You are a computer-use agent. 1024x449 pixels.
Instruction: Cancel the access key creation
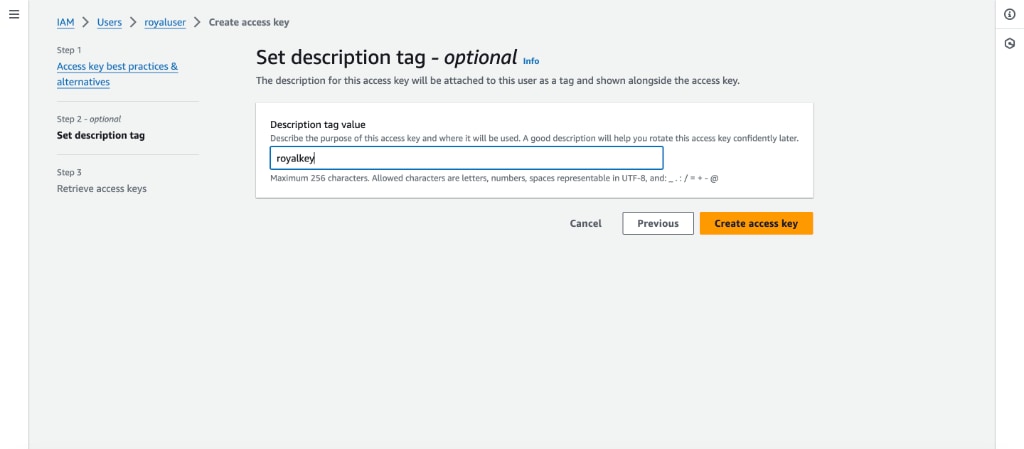click(x=586, y=223)
